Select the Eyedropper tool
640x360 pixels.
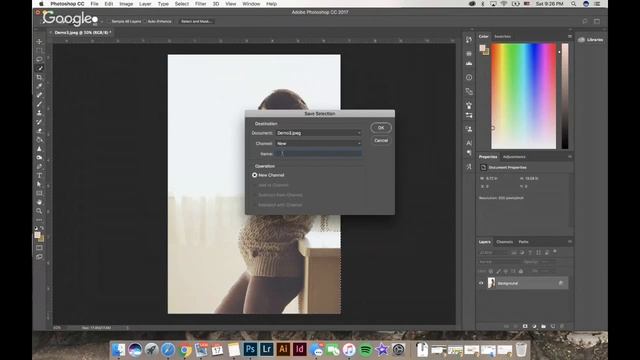(39, 86)
